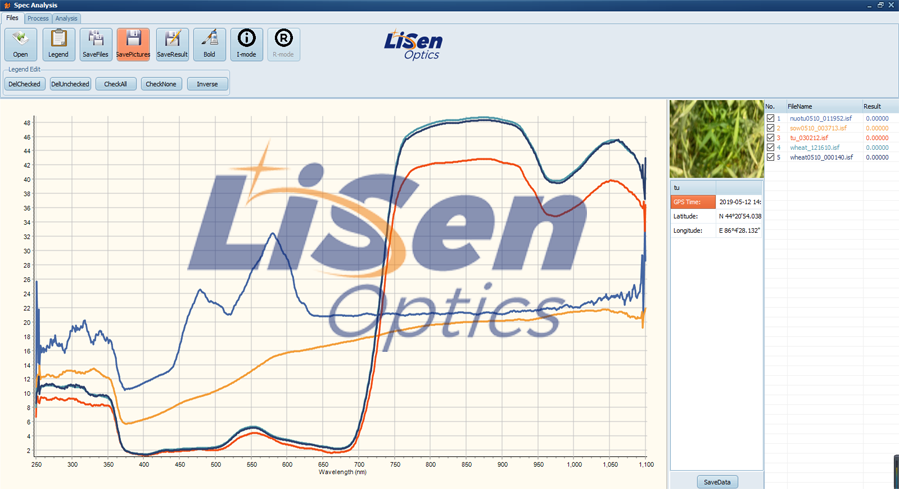
Task: Click the Longitude label cell
Action: [x=693, y=231]
